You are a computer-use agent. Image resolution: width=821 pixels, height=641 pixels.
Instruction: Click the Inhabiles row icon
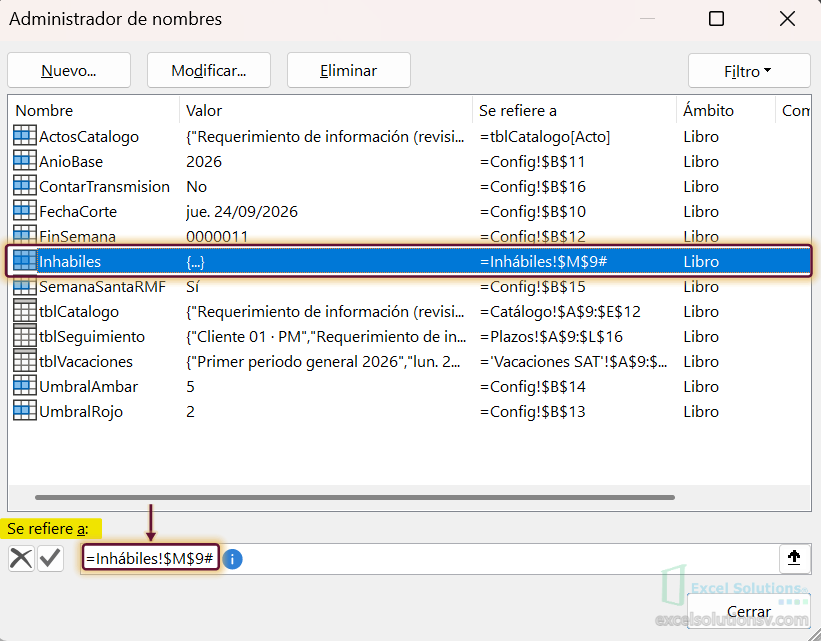pyautogui.click(x=25, y=261)
